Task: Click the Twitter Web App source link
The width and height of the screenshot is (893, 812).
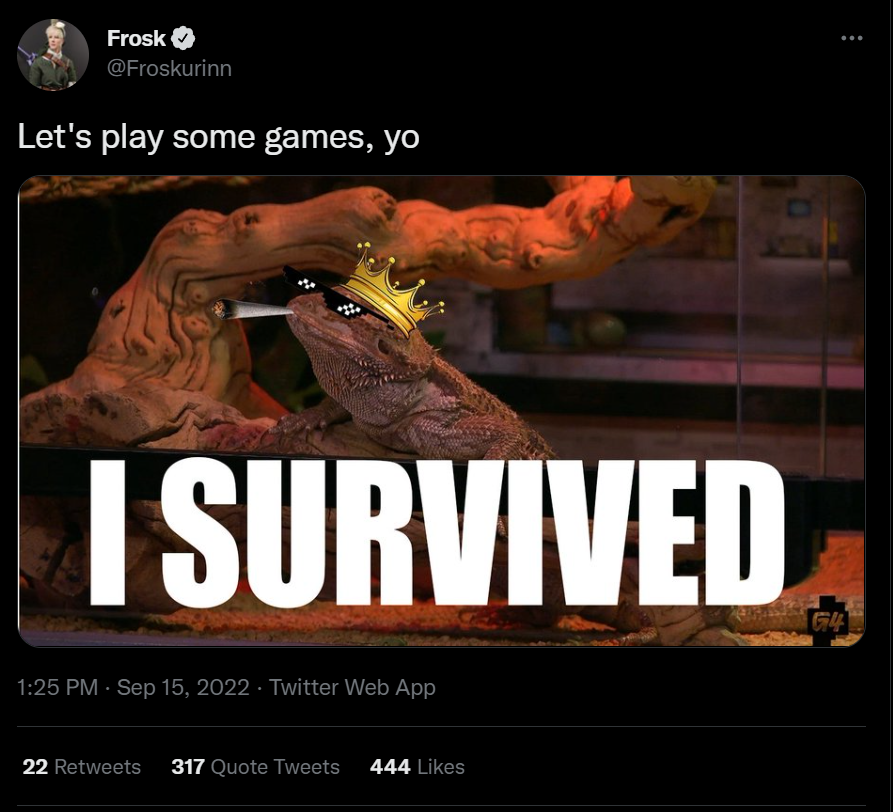Action: [352, 687]
